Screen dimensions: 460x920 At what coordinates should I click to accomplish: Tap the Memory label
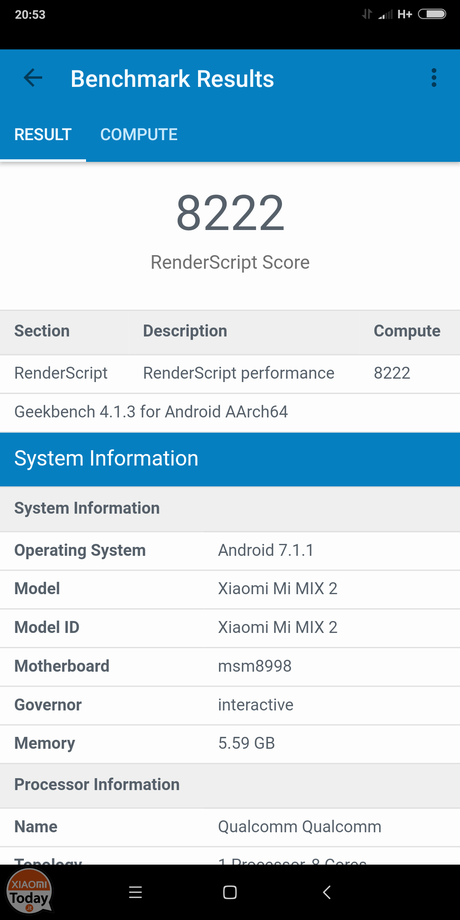point(45,743)
